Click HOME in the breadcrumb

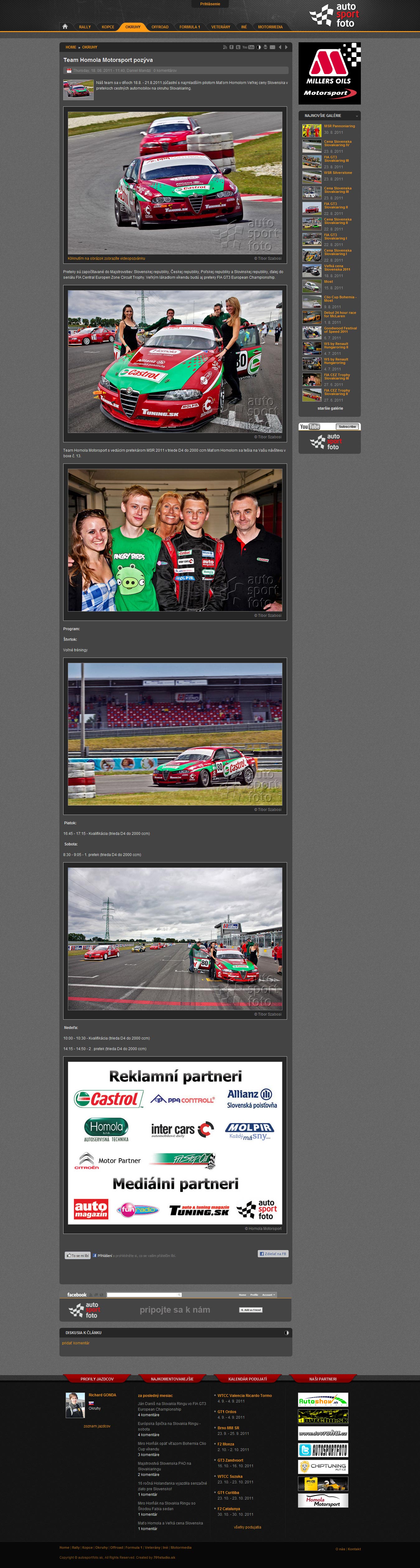pos(71,47)
